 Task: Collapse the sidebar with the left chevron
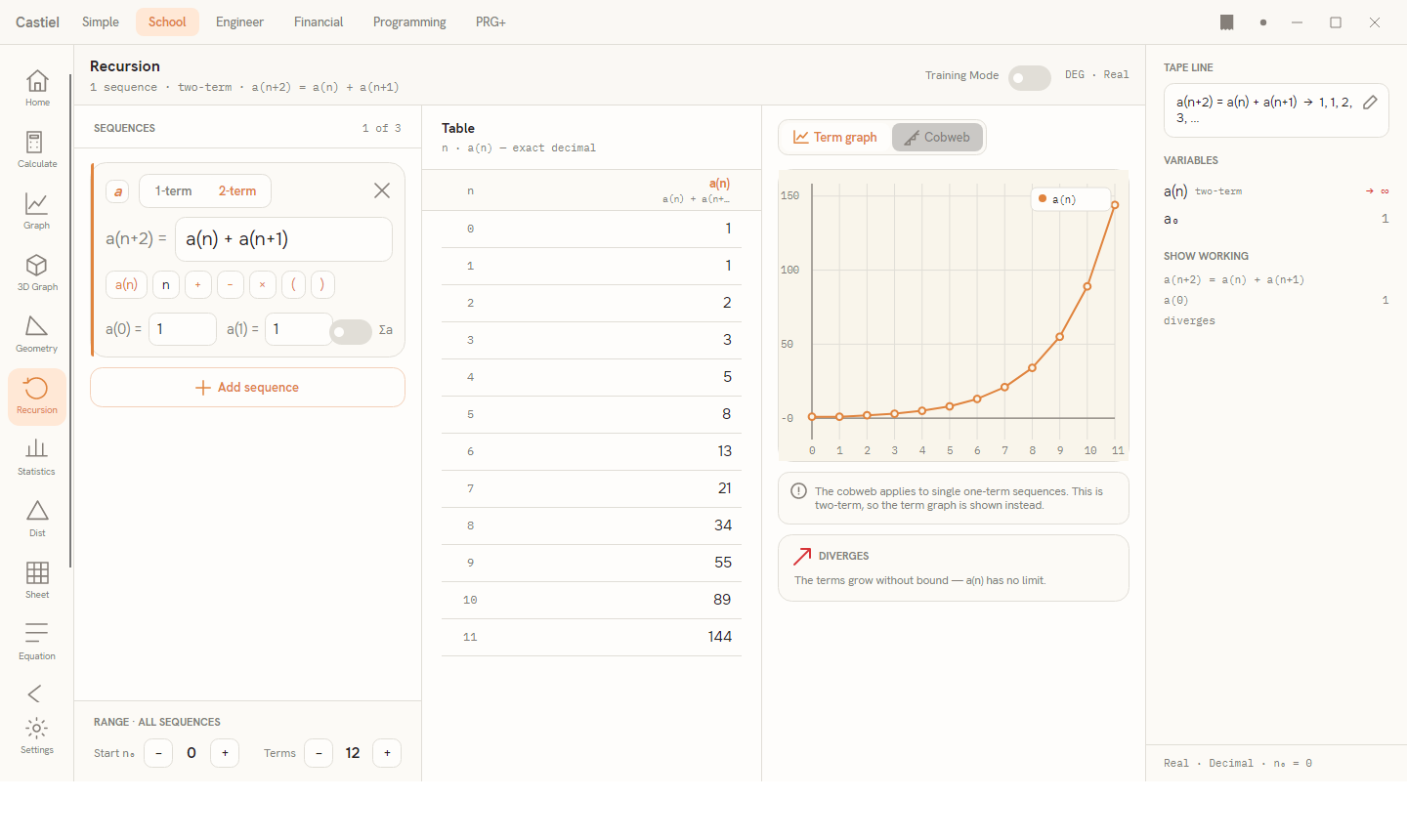coord(35,693)
